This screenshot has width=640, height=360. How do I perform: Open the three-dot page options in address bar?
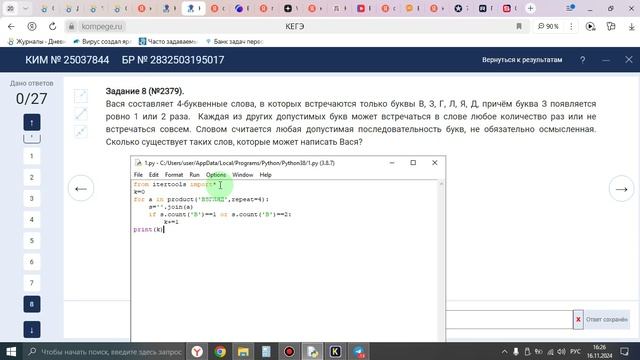tap(571, 27)
